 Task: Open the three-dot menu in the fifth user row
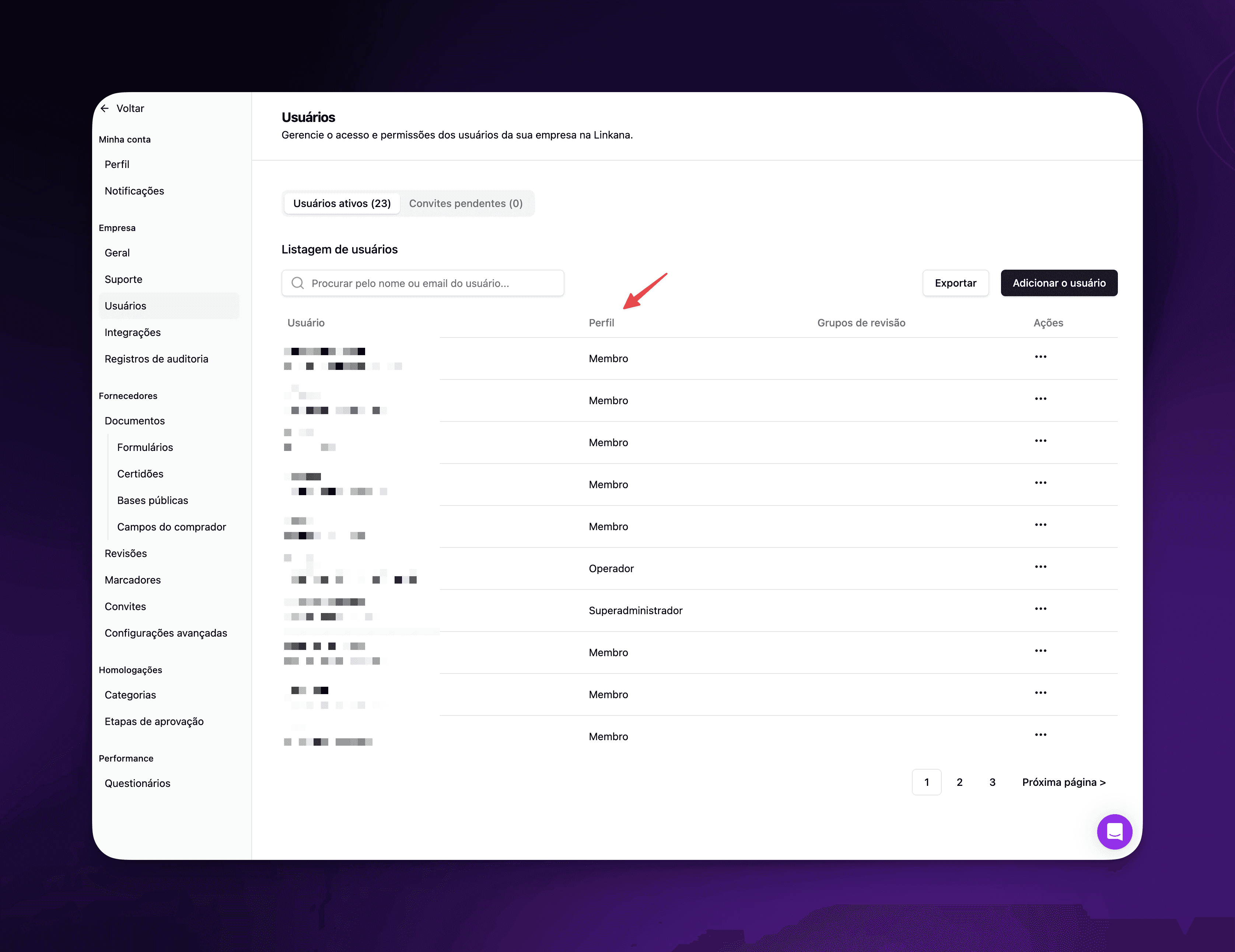point(1040,525)
